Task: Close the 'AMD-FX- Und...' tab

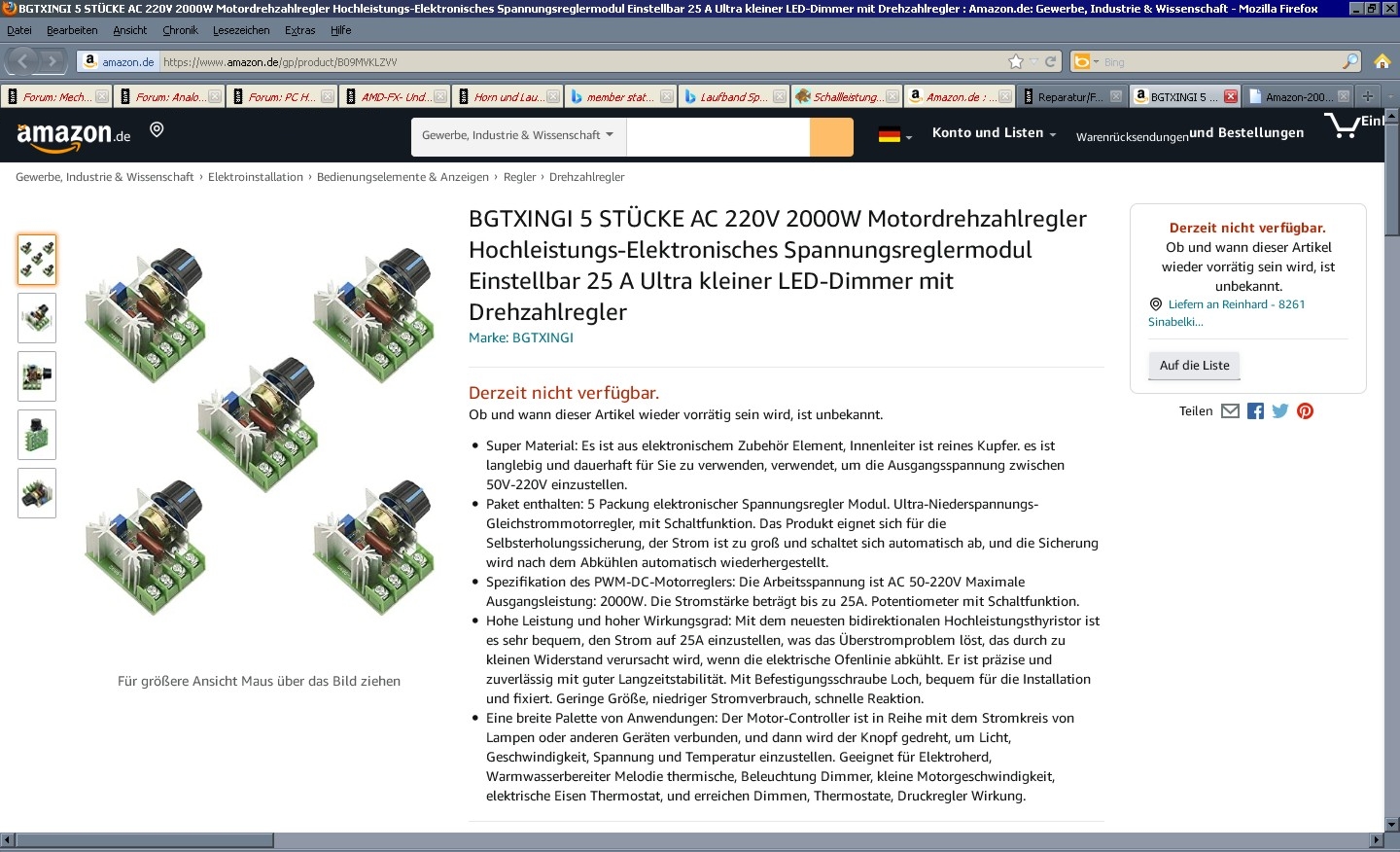Action: [440, 96]
